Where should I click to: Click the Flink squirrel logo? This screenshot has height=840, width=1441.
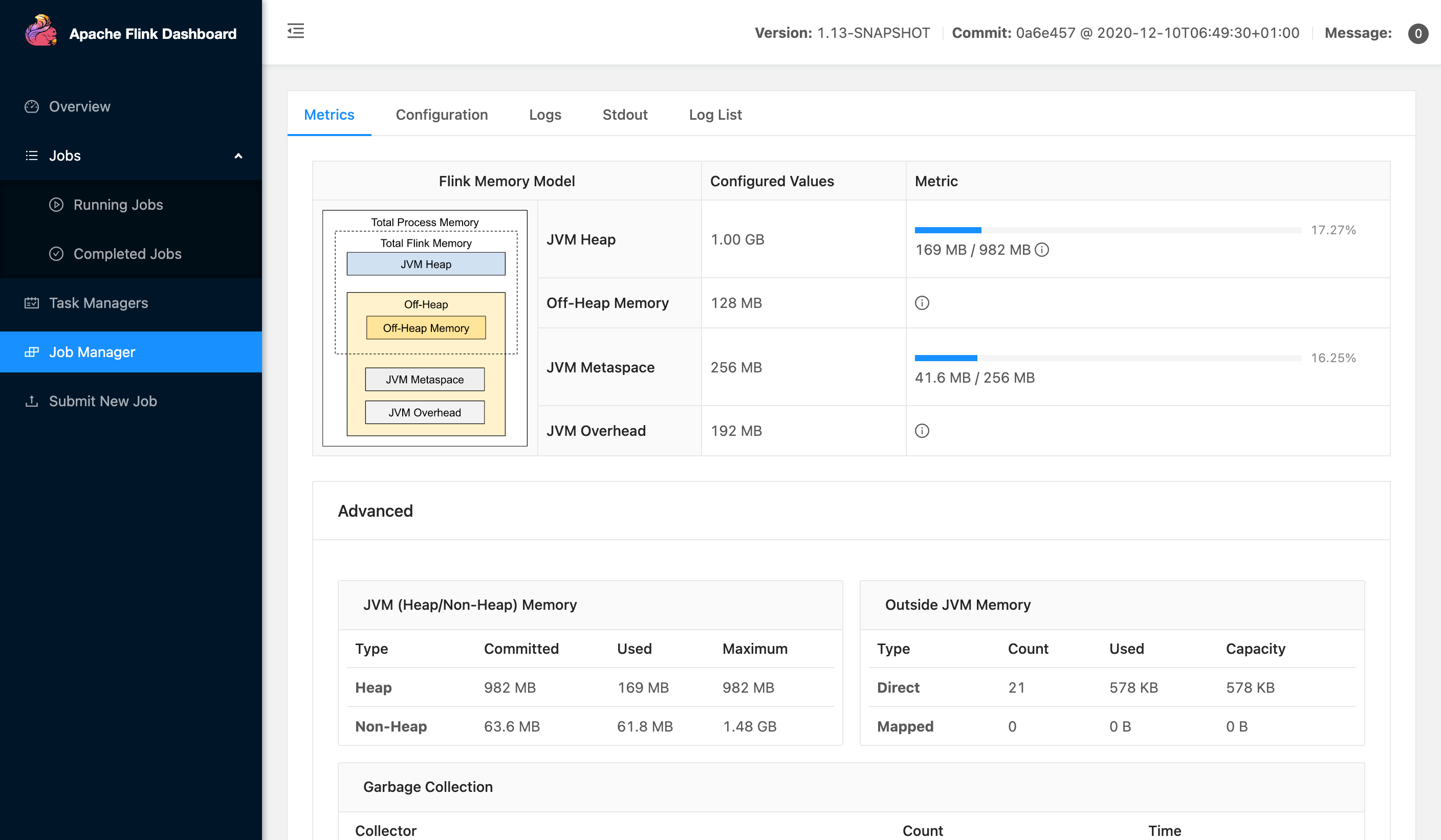[40, 31]
